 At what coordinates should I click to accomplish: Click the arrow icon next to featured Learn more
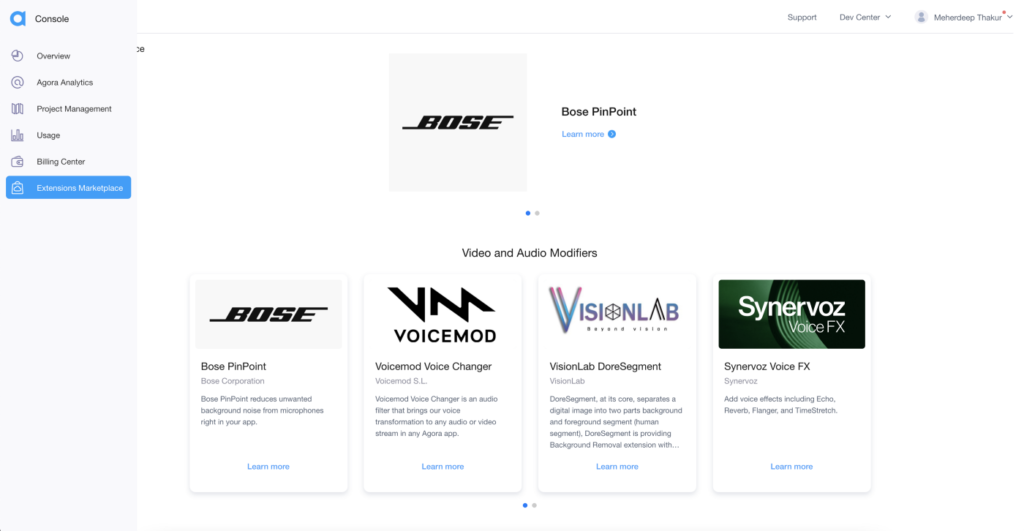[x=612, y=134]
